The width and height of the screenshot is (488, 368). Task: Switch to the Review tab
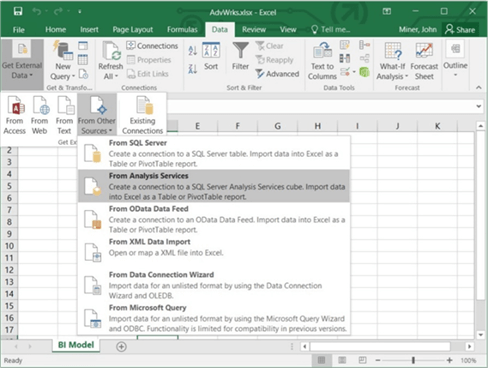254,30
